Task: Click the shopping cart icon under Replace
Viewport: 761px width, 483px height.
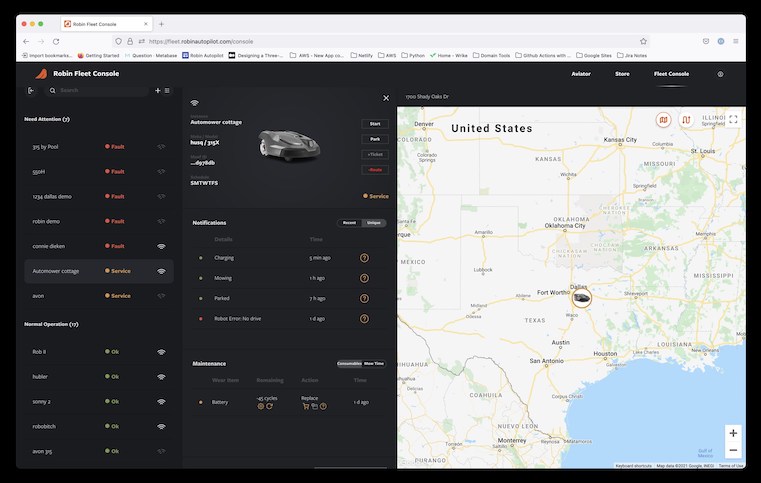Action: point(306,406)
